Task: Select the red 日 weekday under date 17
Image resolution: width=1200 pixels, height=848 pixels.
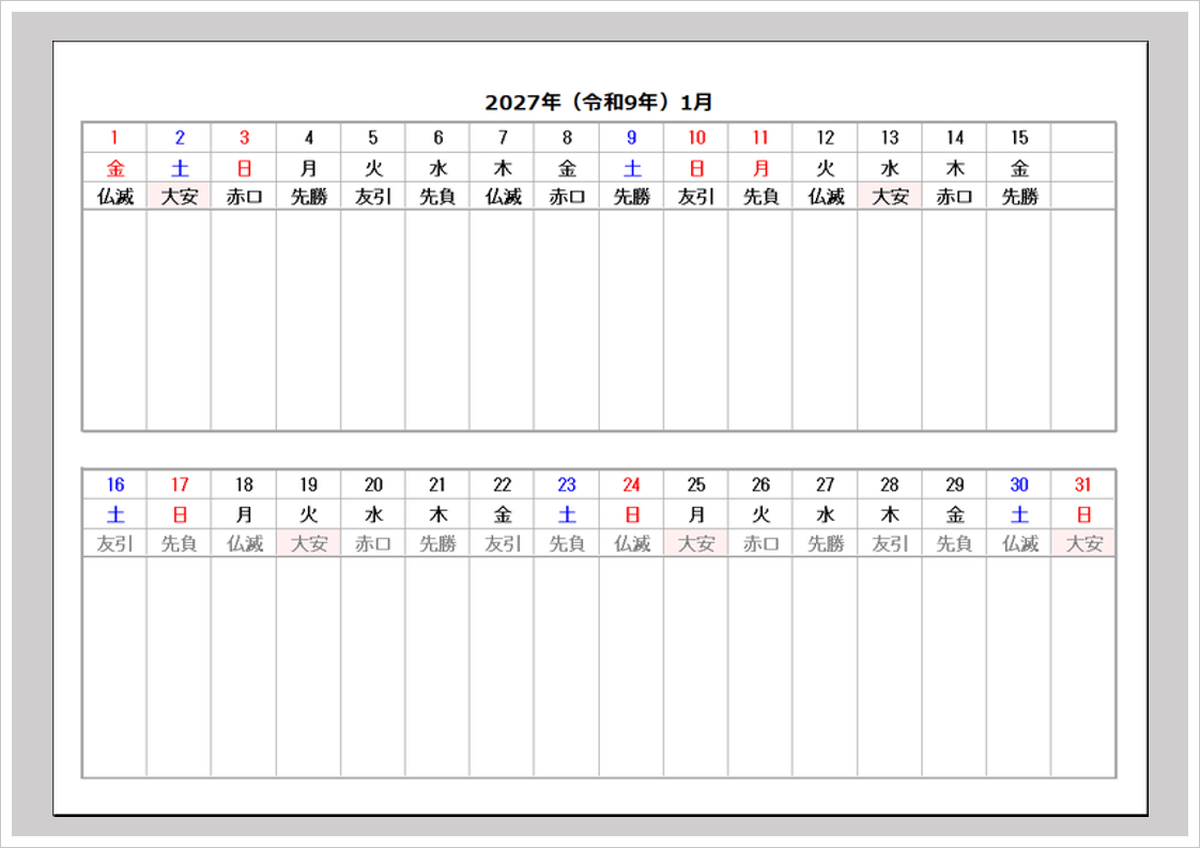Action: (x=180, y=515)
